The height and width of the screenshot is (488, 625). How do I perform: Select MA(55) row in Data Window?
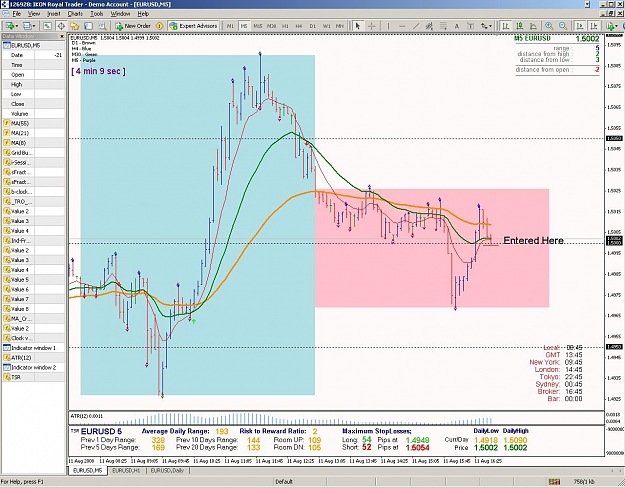[x=33, y=124]
